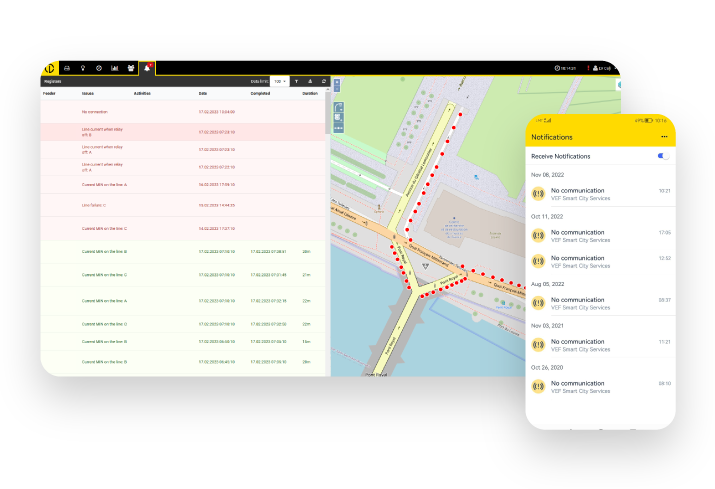Screen dimensions: 715x489
Task: Click the filter icon in registers toolbar
Action: [297, 81]
